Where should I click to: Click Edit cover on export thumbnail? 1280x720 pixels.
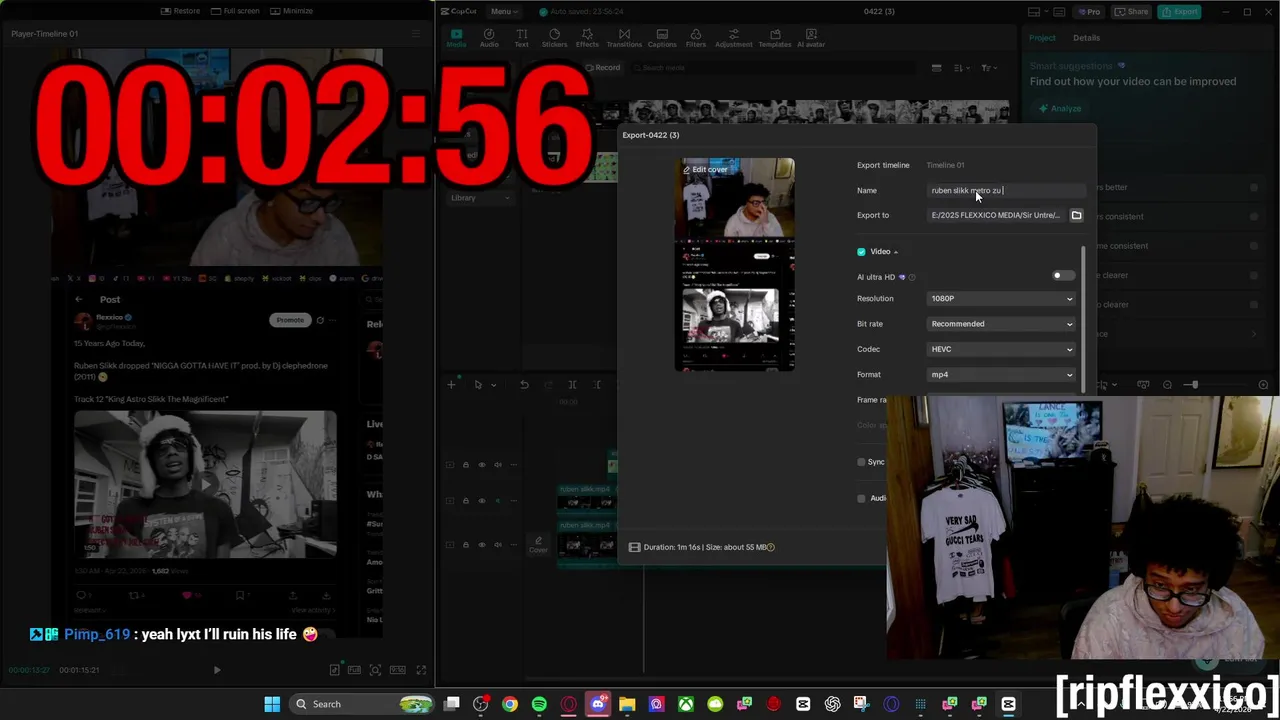[705, 169]
